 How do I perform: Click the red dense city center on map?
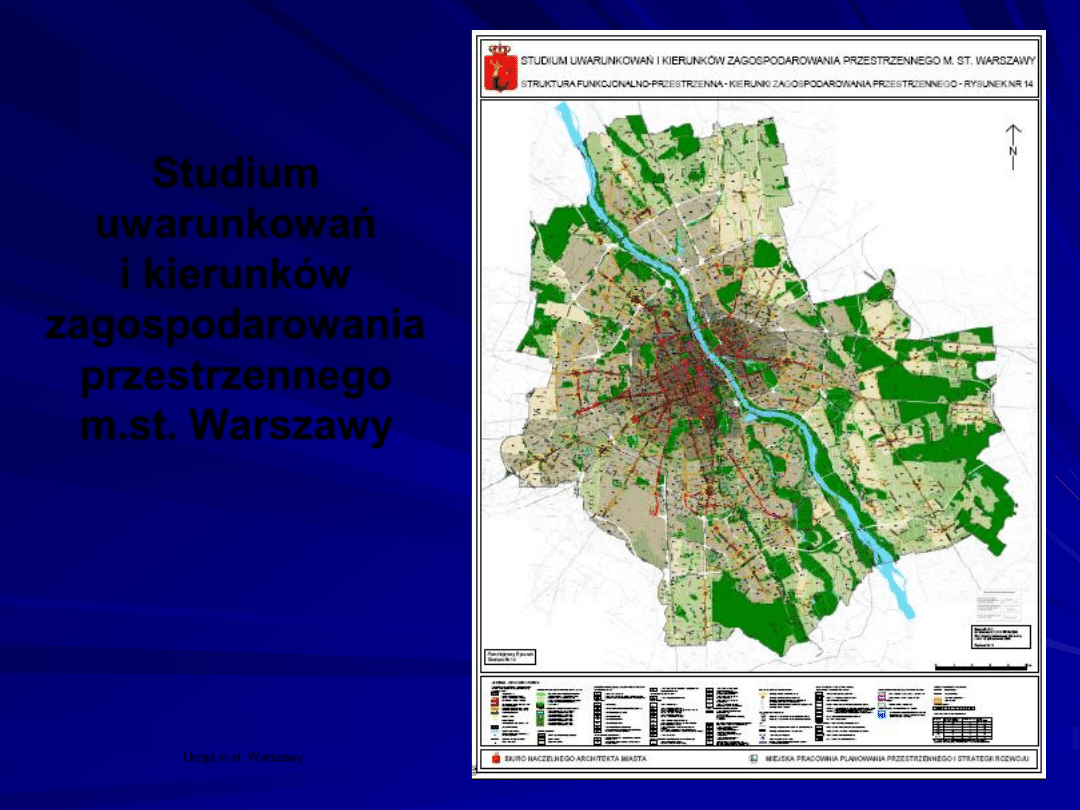(x=690, y=380)
